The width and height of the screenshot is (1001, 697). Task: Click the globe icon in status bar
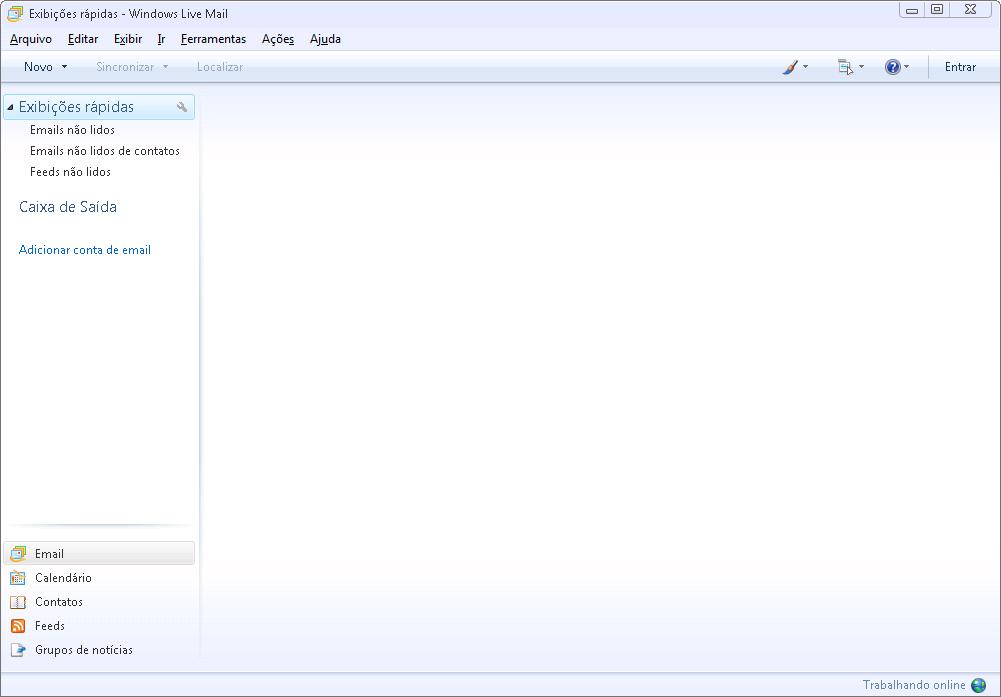[978, 685]
